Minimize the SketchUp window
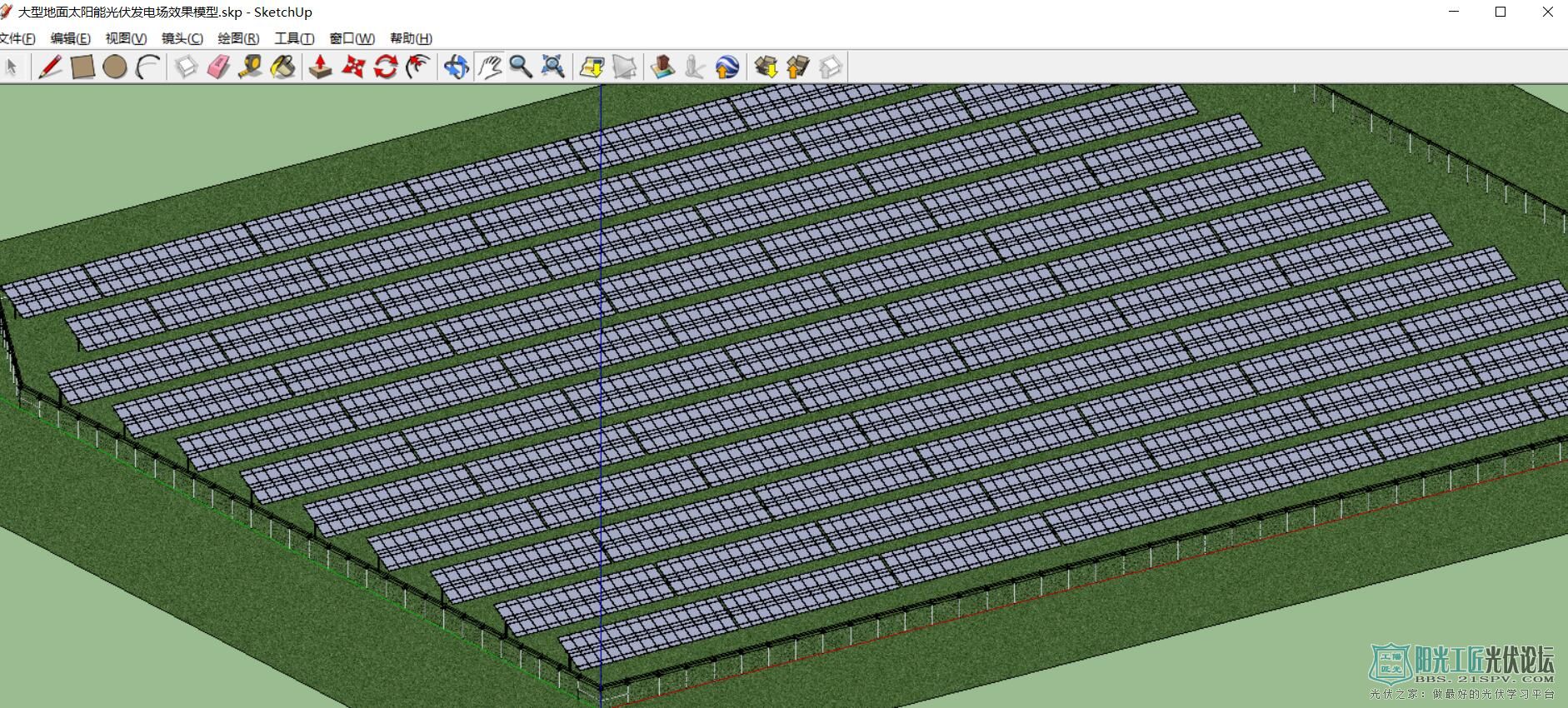Image resolution: width=1568 pixels, height=708 pixels. click(1455, 12)
